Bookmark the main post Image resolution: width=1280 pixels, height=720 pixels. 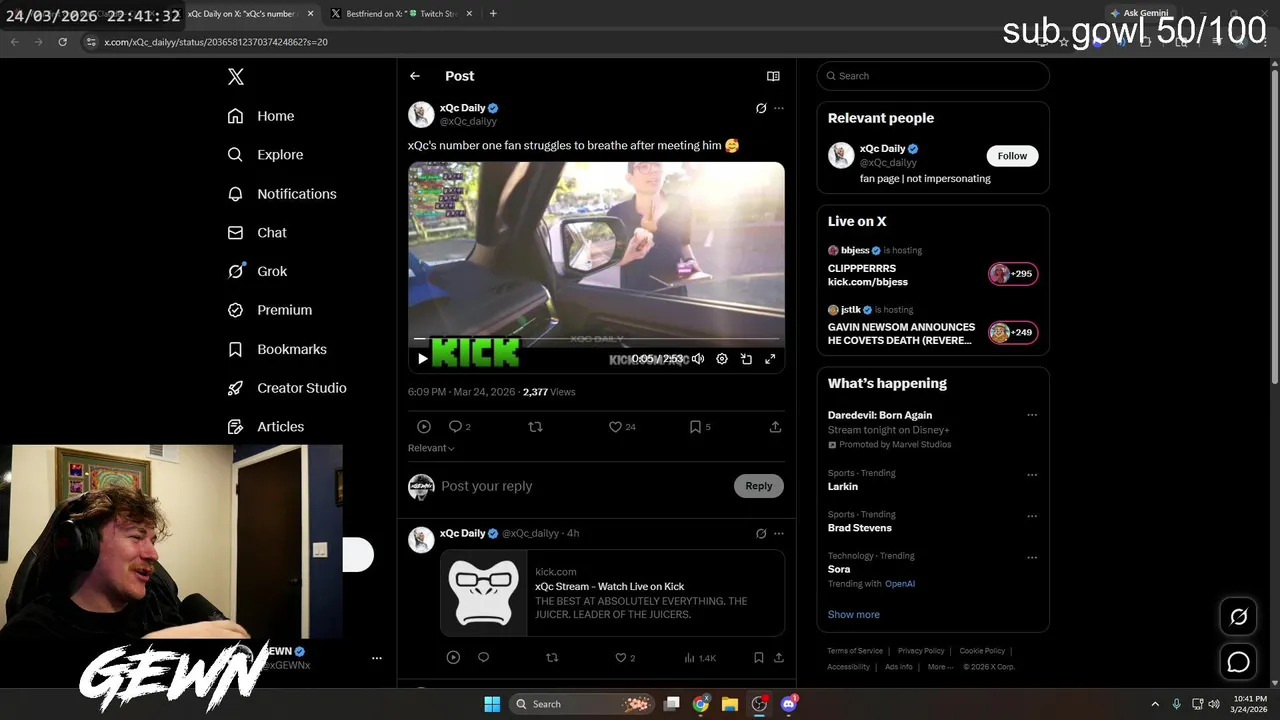point(700,427)
